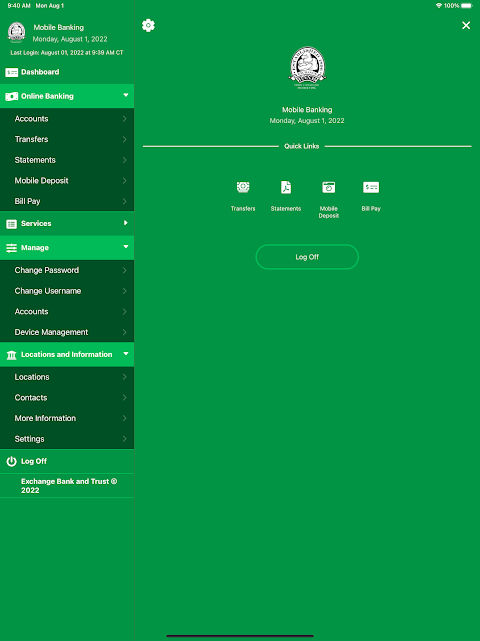Click the battery status icon
This screenshot has width=480, height=641.
pyautogui.click(x=467, y=6)
